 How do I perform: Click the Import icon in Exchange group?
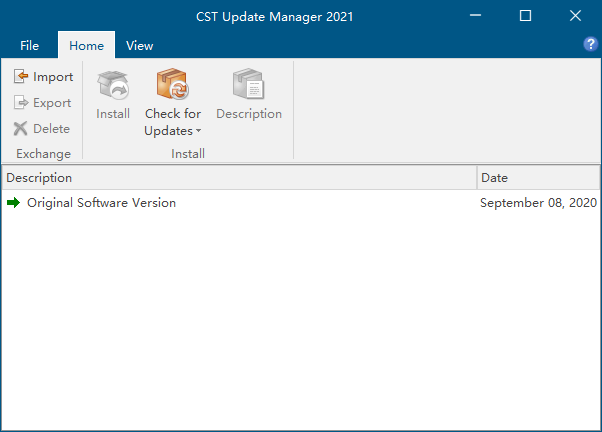click(x=21, y=76)
